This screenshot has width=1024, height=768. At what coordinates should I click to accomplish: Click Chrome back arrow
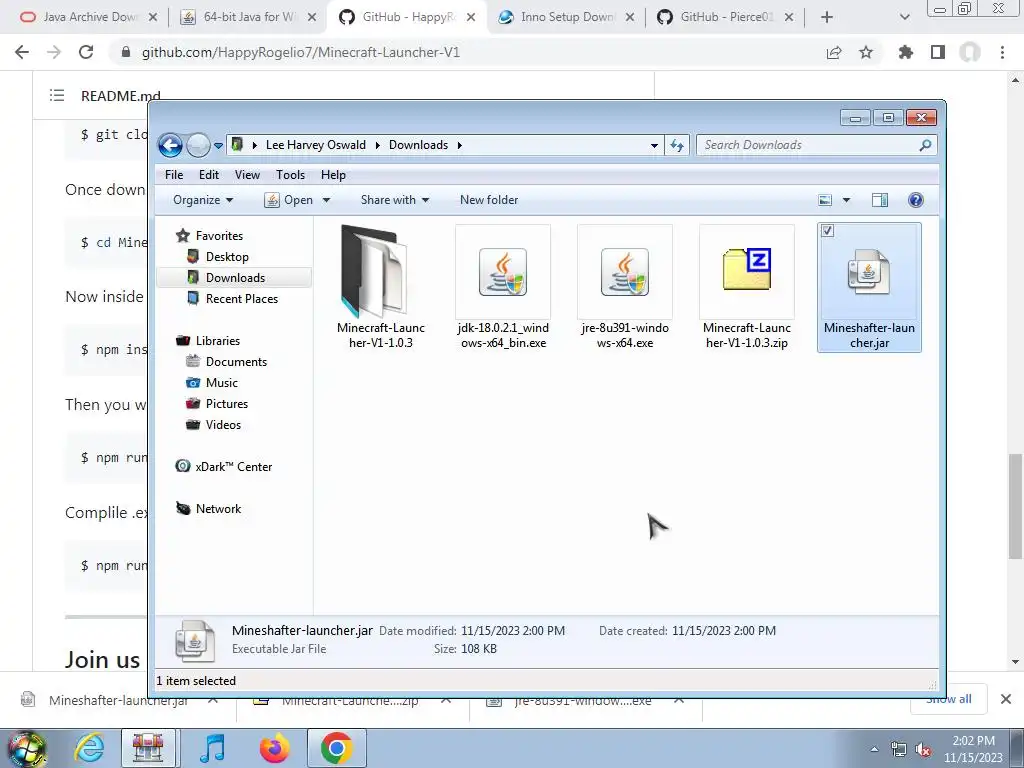coord(22,52)
